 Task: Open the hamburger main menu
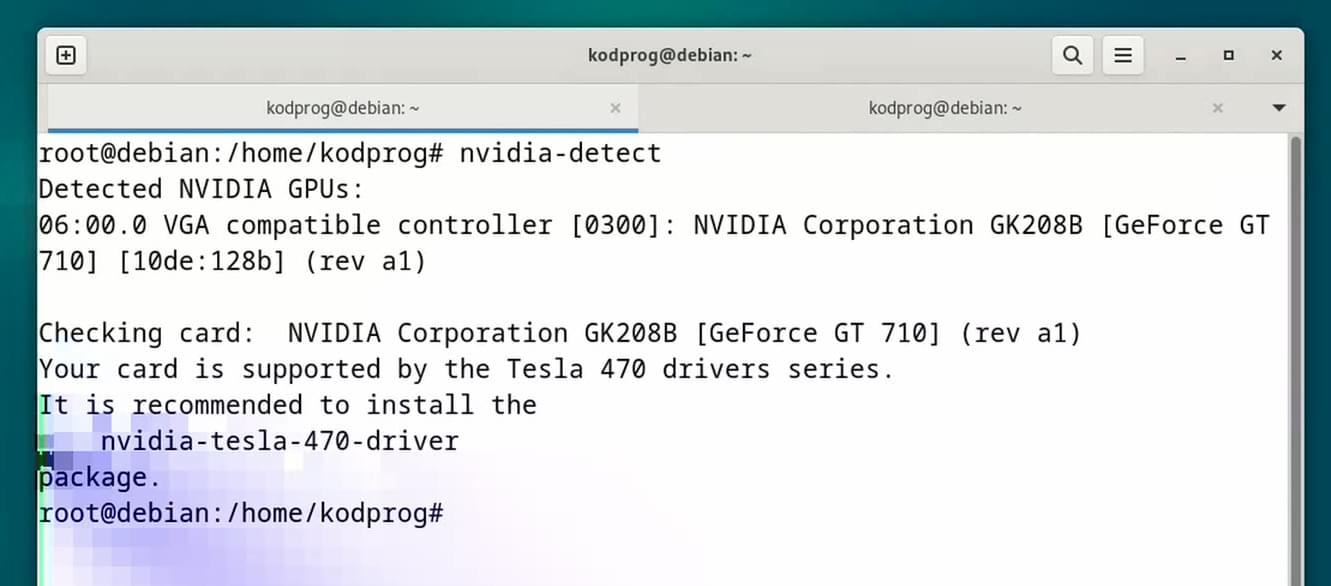[x=1123, y=55]
